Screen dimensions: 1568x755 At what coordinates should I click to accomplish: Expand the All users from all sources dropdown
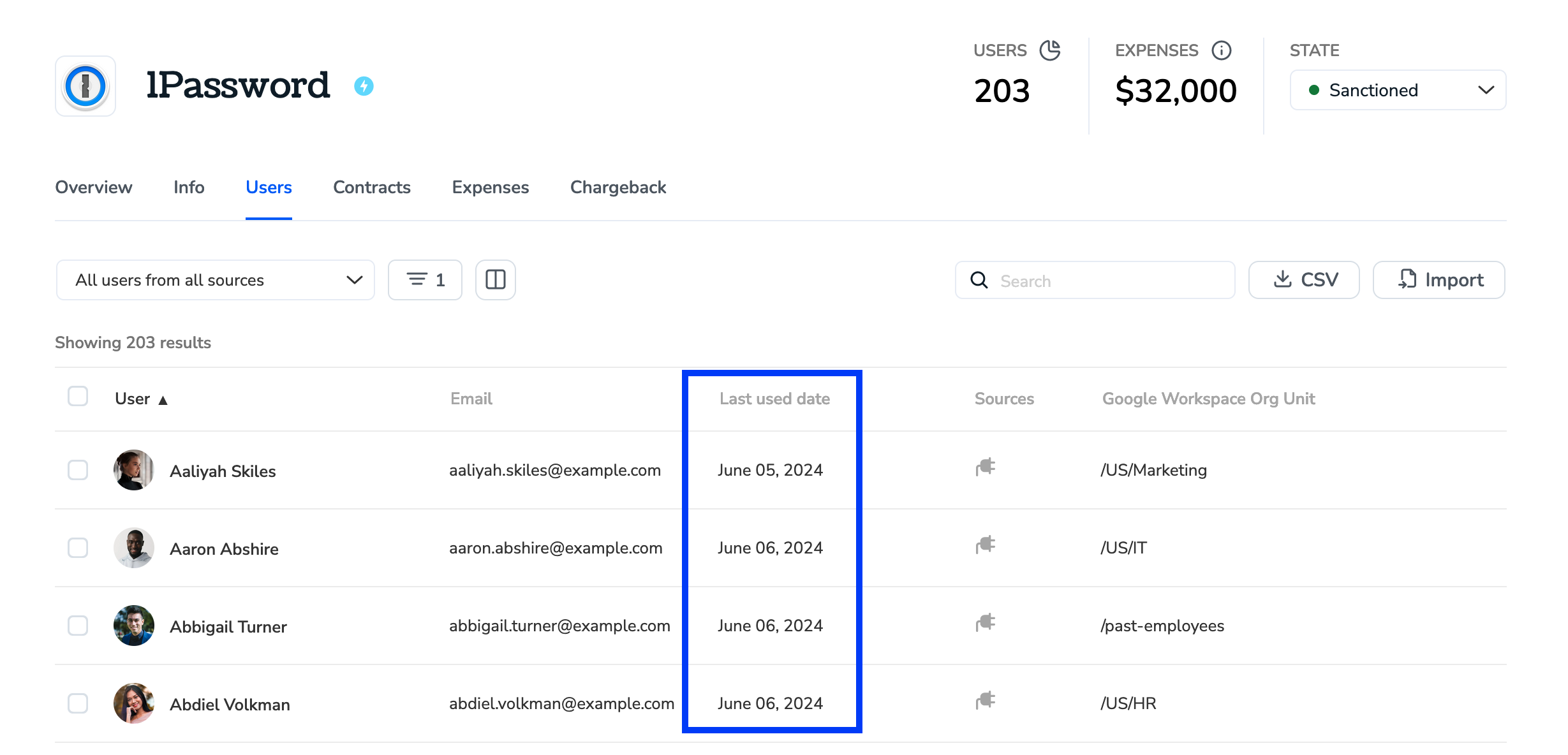click(x=216, y=280)
